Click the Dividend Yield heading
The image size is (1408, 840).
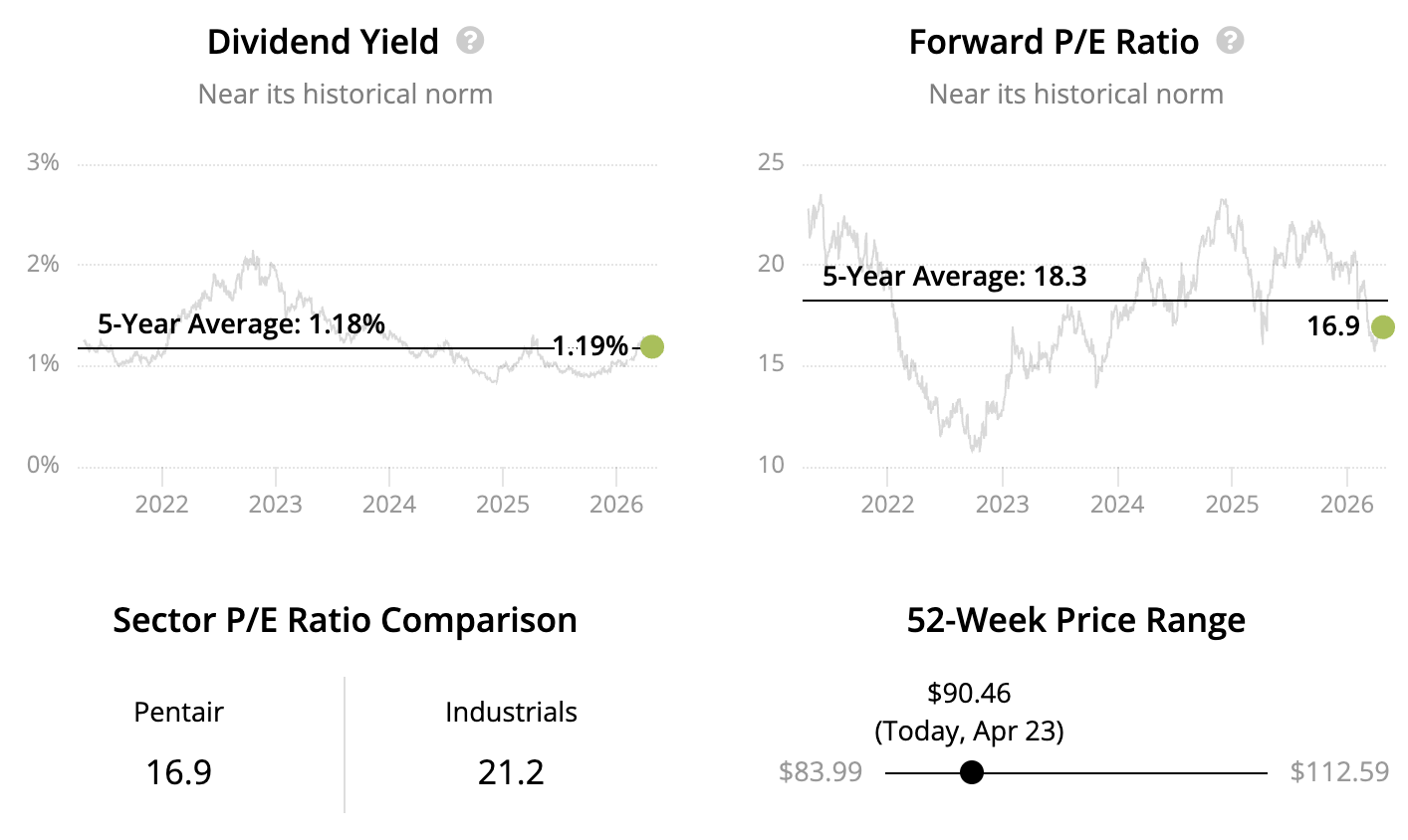pyautogui.click(x=323, y=42)
